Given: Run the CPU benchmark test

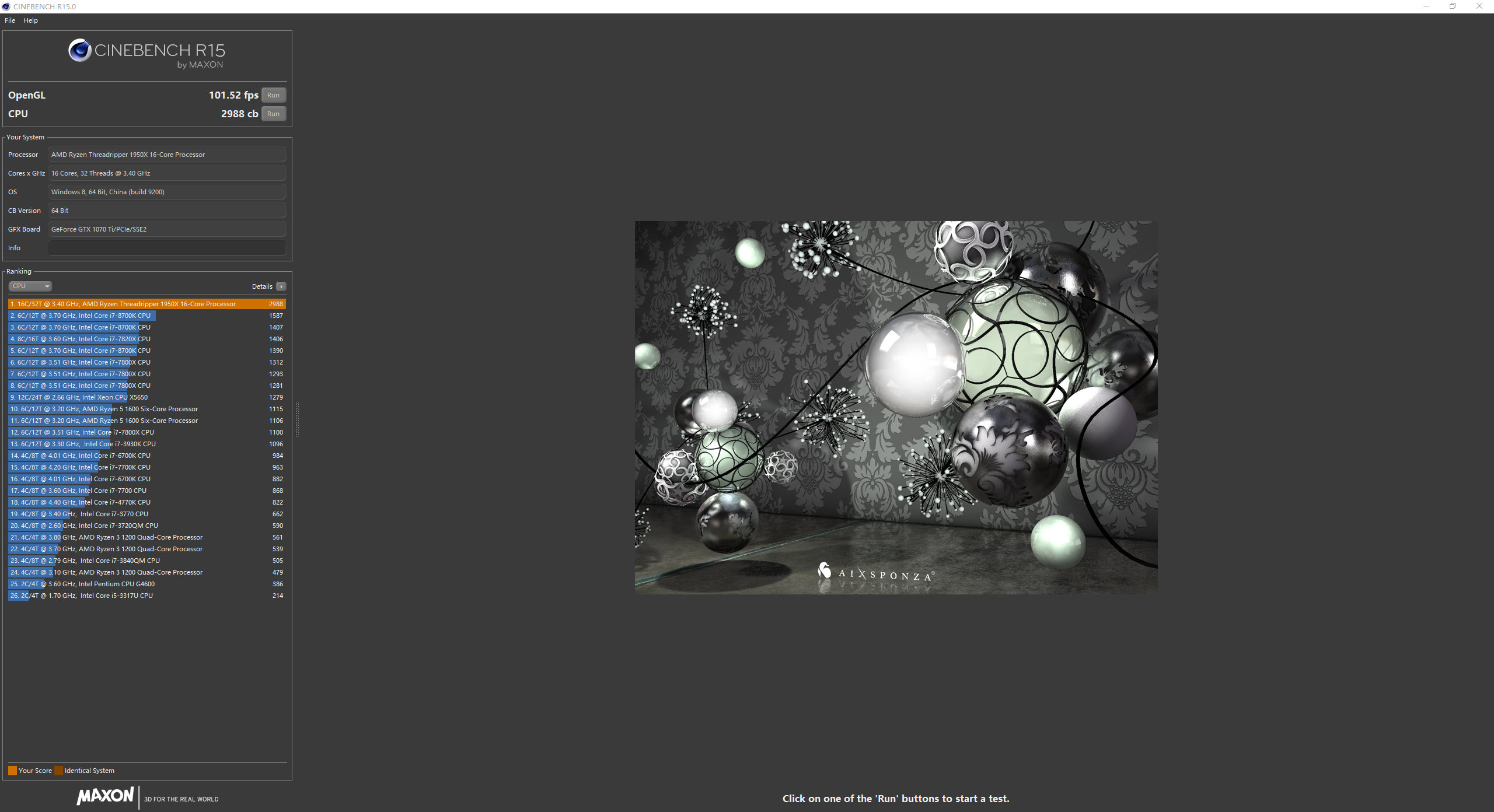Looking at the screenshot, I should click(x=273, y=114).
